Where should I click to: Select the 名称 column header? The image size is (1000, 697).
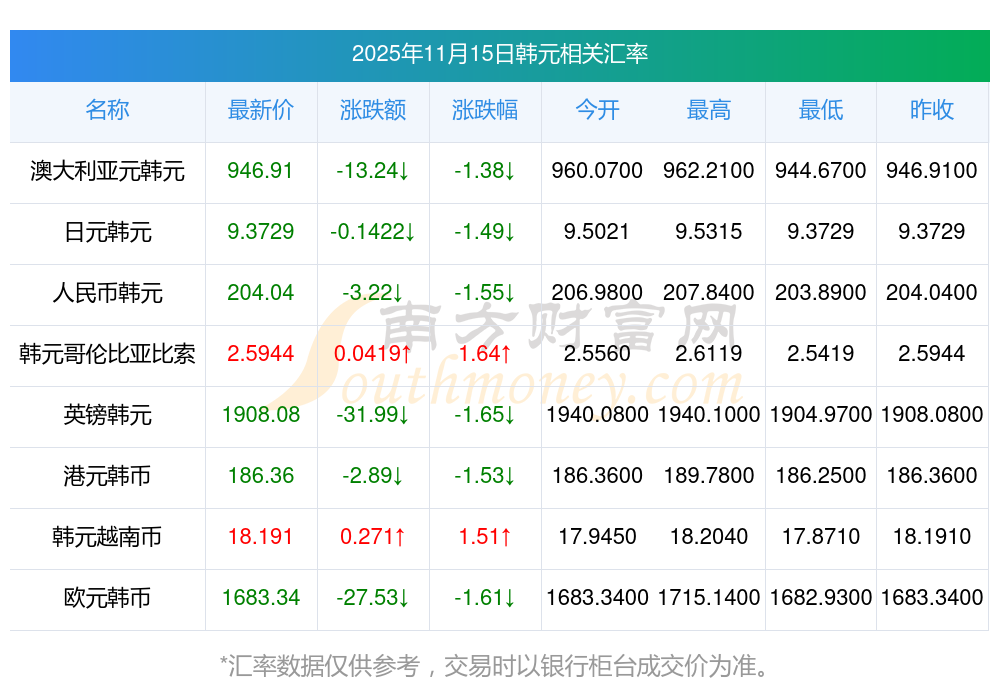point(107,110)
